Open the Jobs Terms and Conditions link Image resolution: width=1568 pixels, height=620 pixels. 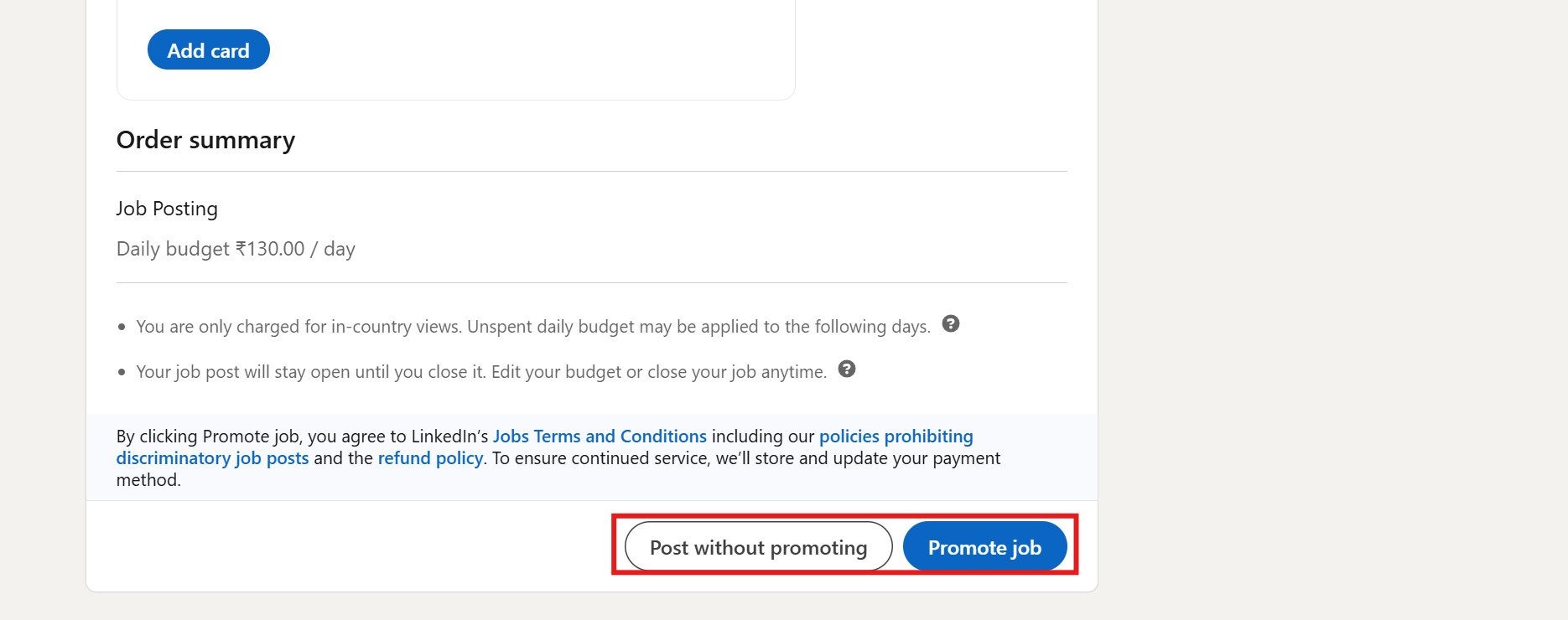pos(599,436)
